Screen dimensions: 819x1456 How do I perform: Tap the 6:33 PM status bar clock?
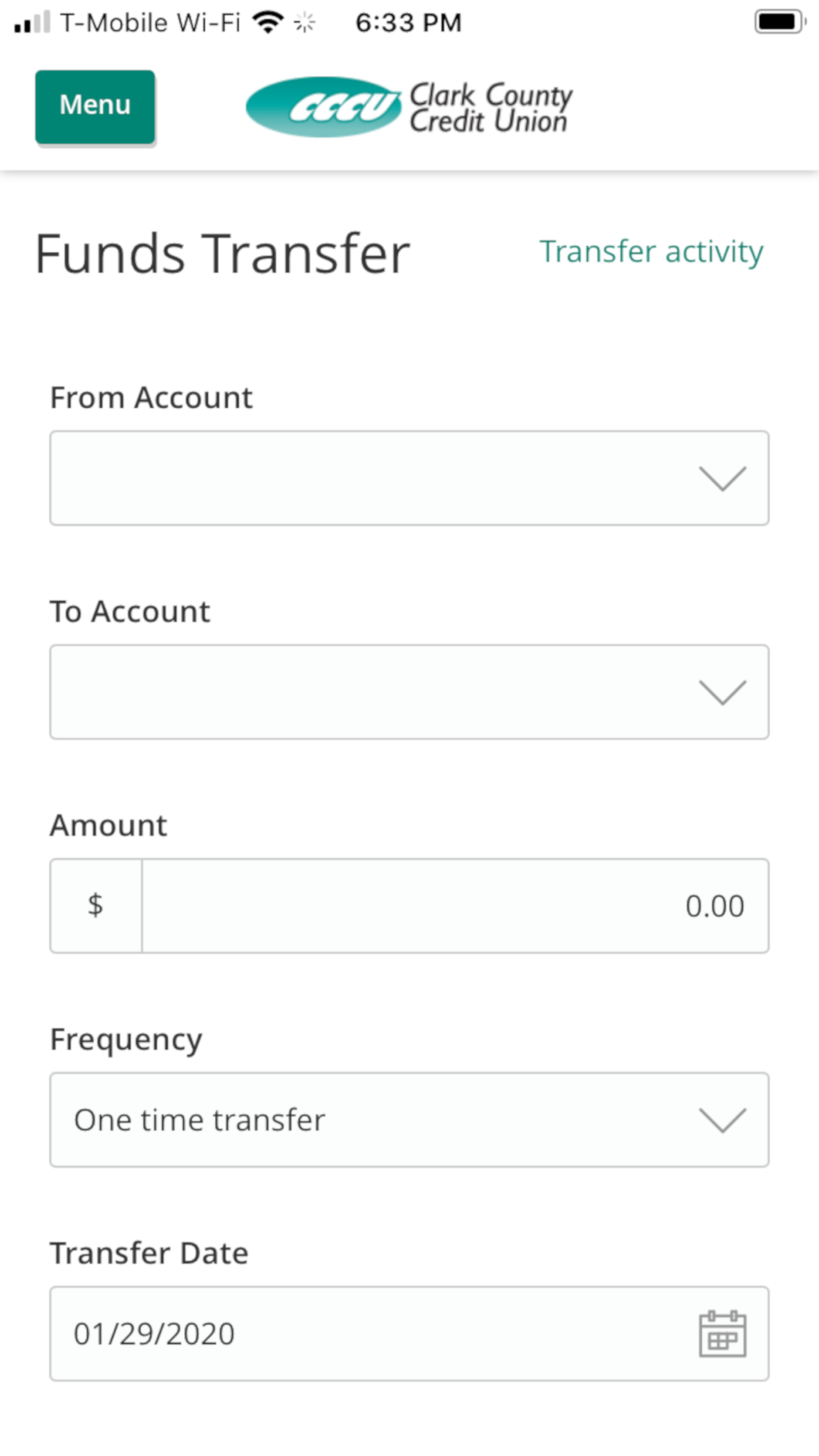point(408,22)
